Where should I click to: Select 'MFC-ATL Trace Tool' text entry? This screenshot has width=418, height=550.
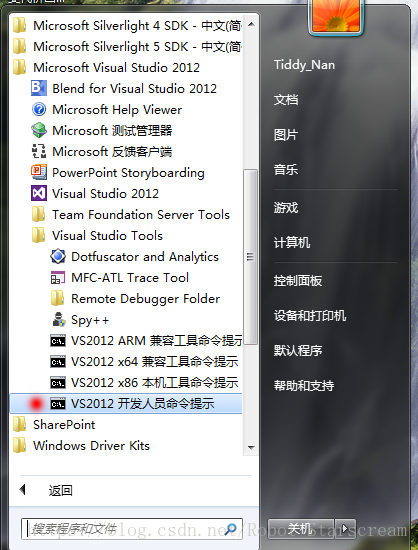point(130,278)
